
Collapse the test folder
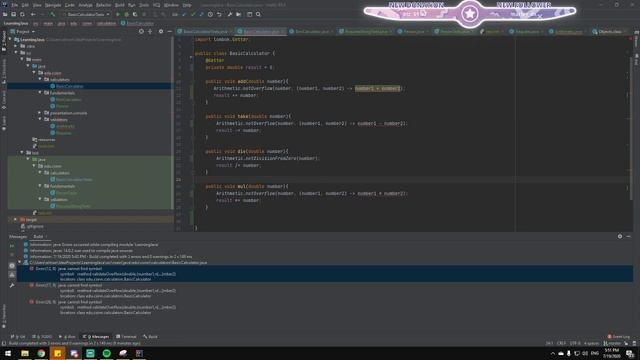point(22,153)
